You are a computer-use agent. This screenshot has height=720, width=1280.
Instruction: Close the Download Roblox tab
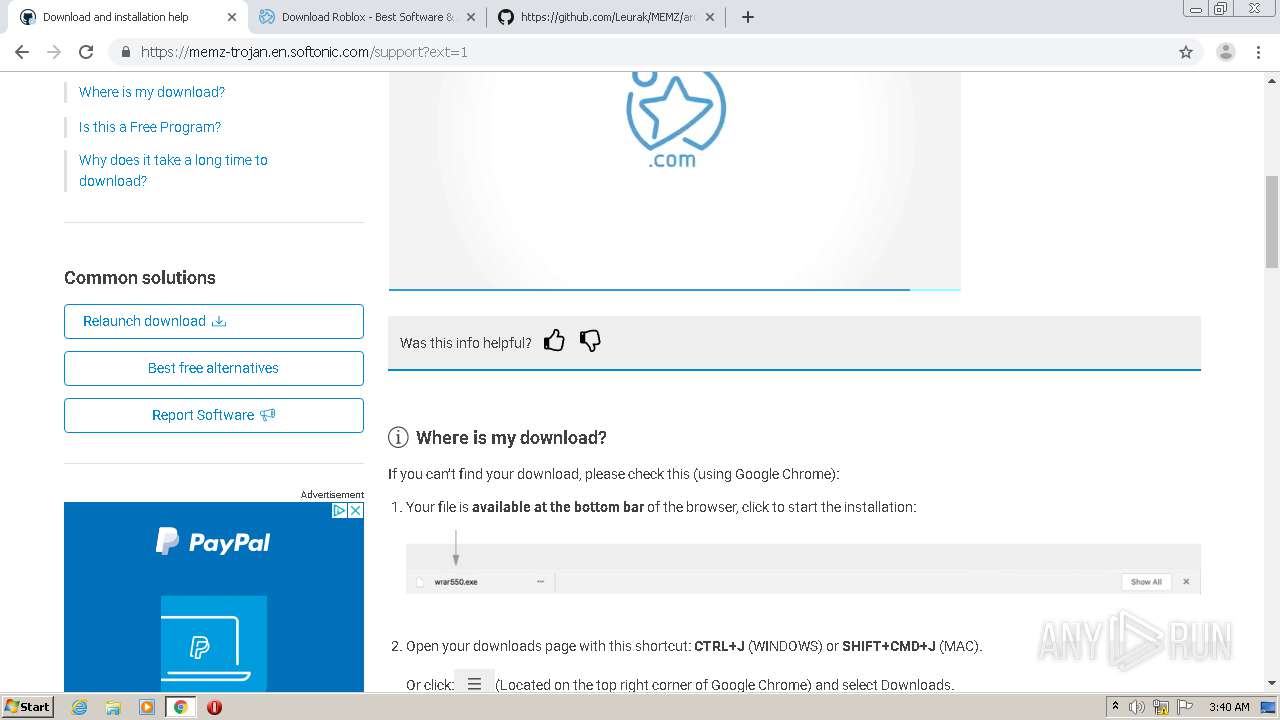[471, 17]
